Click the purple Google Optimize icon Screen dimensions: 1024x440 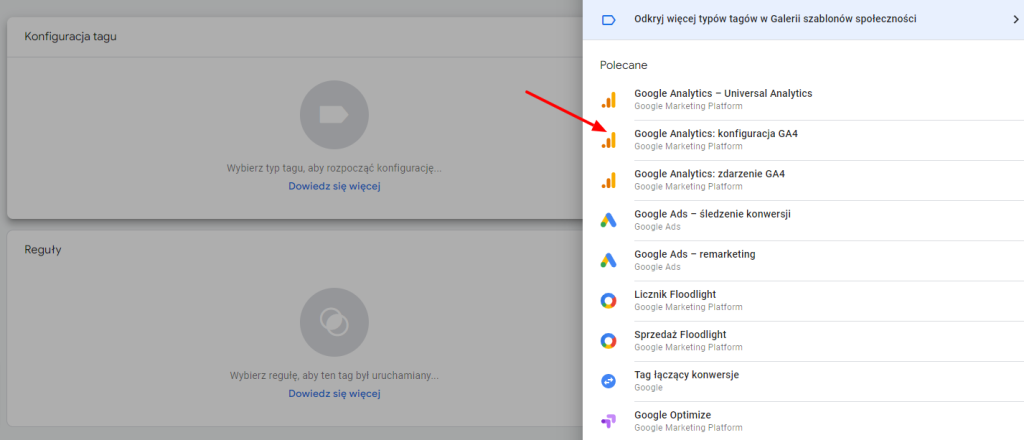[x=609, y=421]
